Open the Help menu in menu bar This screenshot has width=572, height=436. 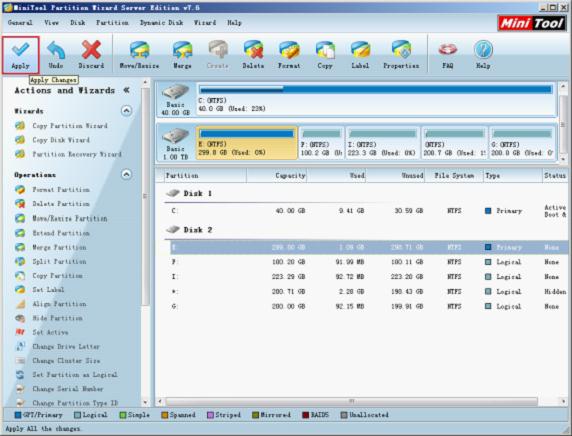[x=234, y=23]
